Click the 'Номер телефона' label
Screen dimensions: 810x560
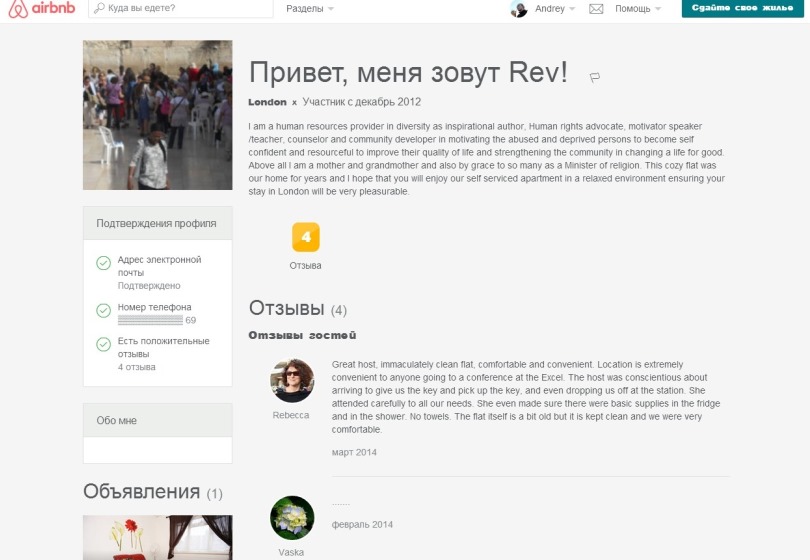(x=154, y=307)
